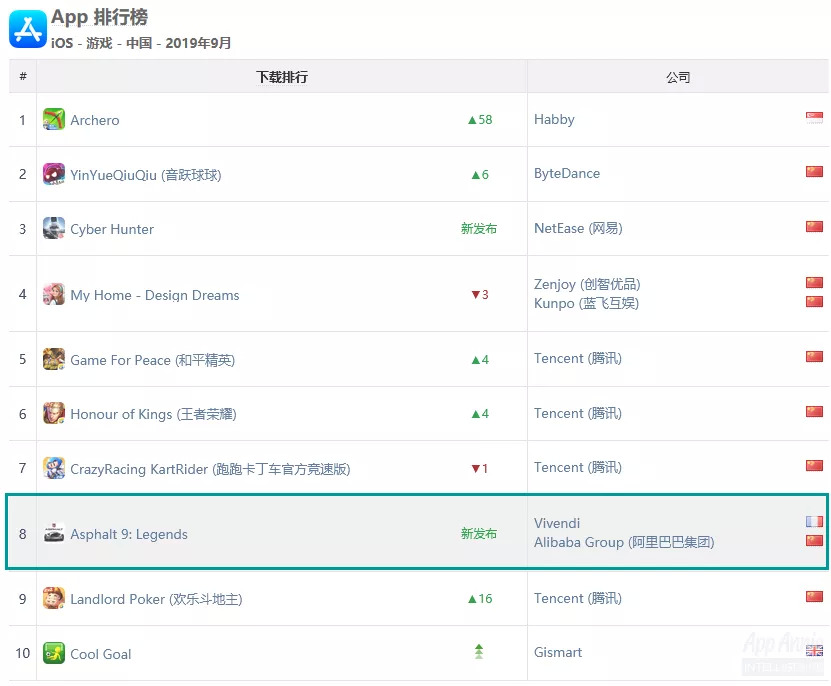Click China flag in Honour of Kings row

814,411
